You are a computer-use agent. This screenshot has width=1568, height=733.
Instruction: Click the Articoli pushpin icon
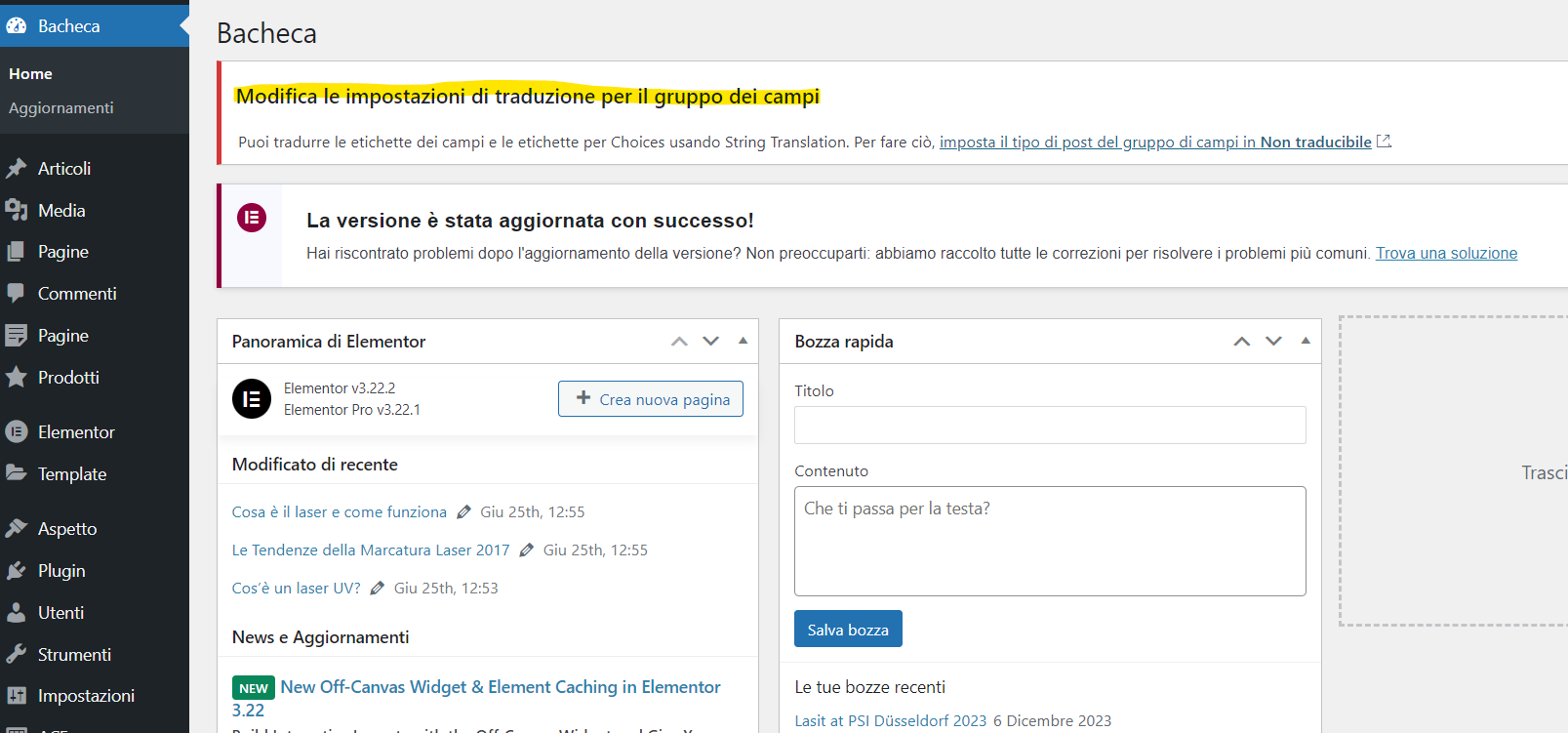17,168
